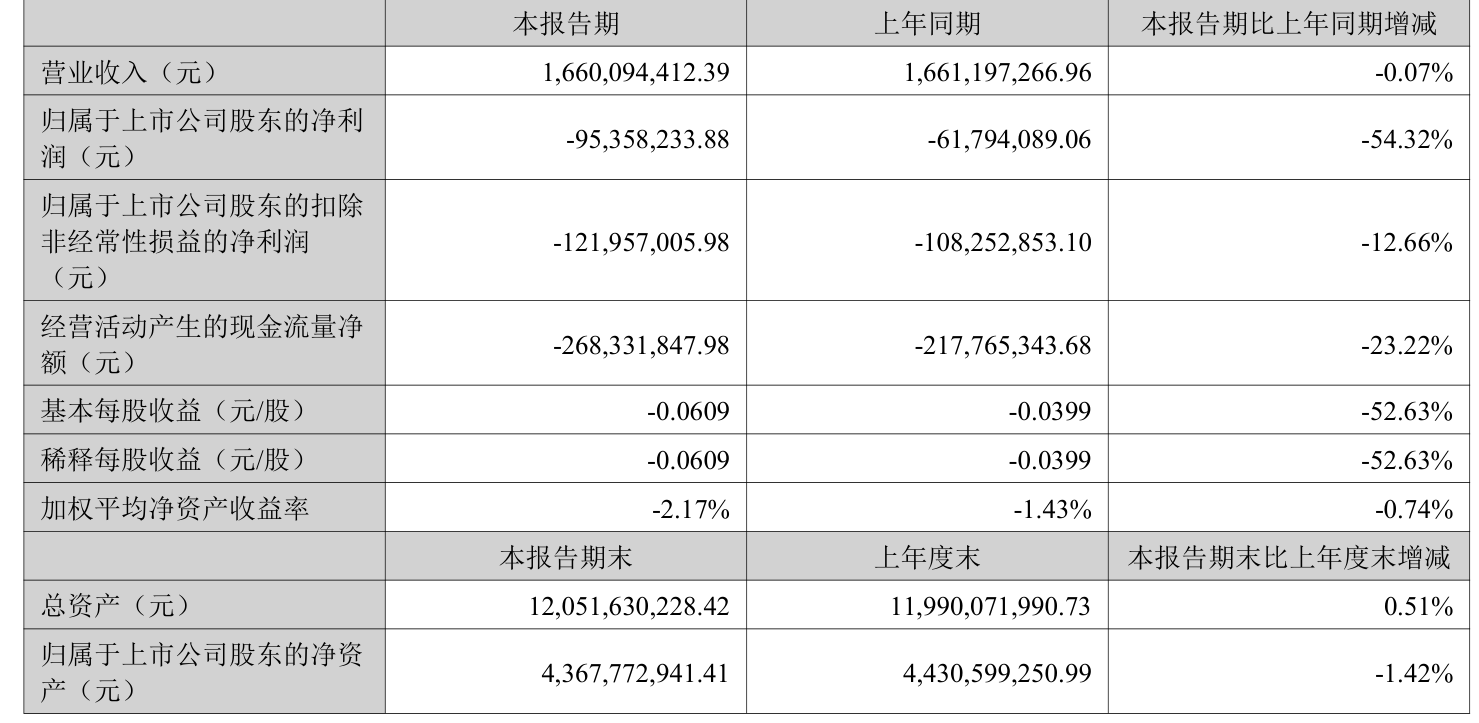This screenshot has height=723, width=1479.
Task: Select the -2.17% return cell
Action: (x=691, y=510)
